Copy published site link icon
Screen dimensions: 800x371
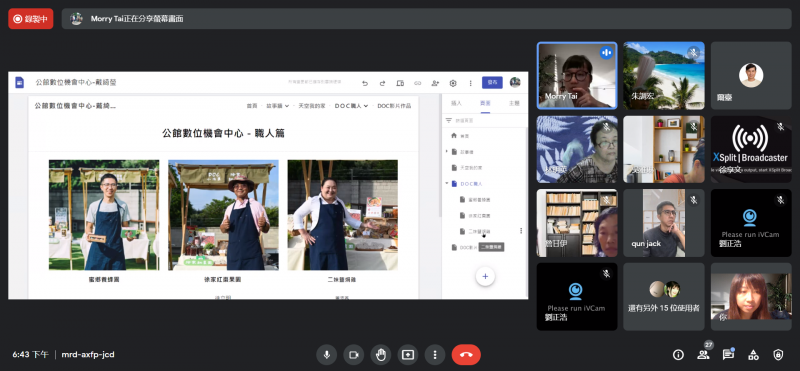coord(417,83)
